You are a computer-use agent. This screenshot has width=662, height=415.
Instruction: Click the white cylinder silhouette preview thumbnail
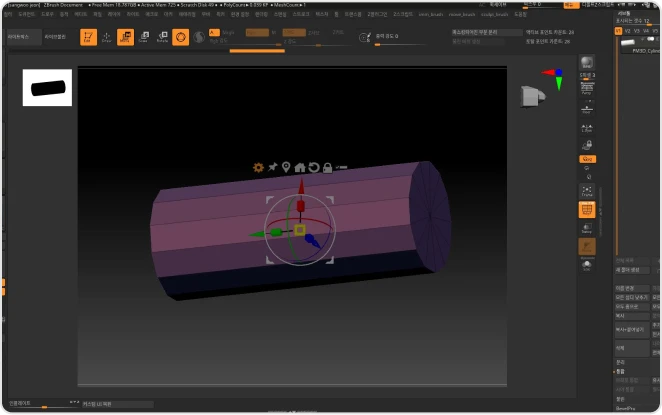pos(47,88)
